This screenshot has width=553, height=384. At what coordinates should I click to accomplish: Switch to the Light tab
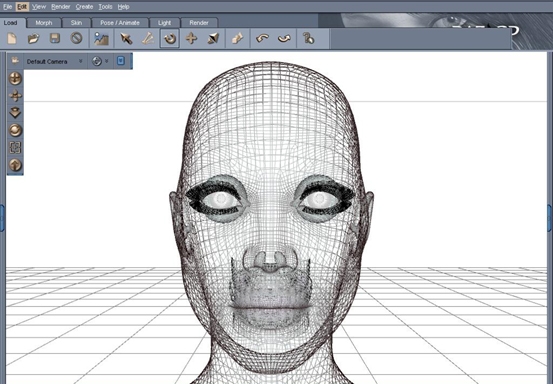[164, 23]
